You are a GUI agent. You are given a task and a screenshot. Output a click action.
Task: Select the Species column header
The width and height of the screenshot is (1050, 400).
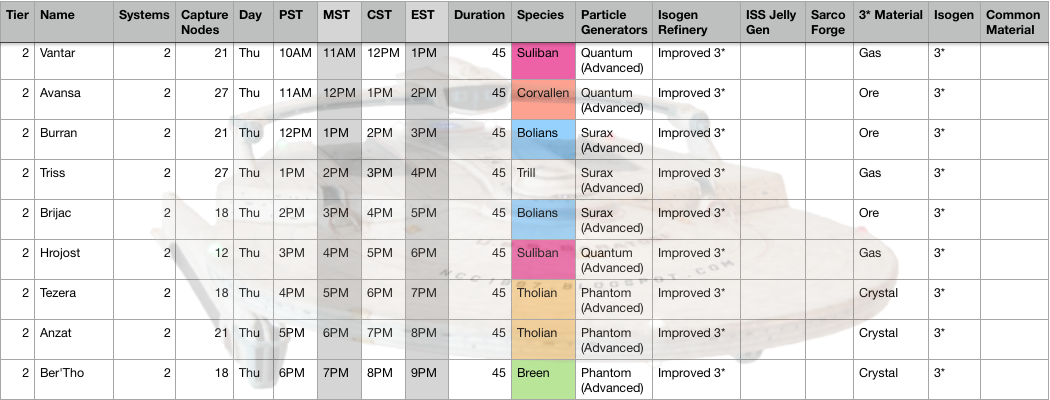540,16
